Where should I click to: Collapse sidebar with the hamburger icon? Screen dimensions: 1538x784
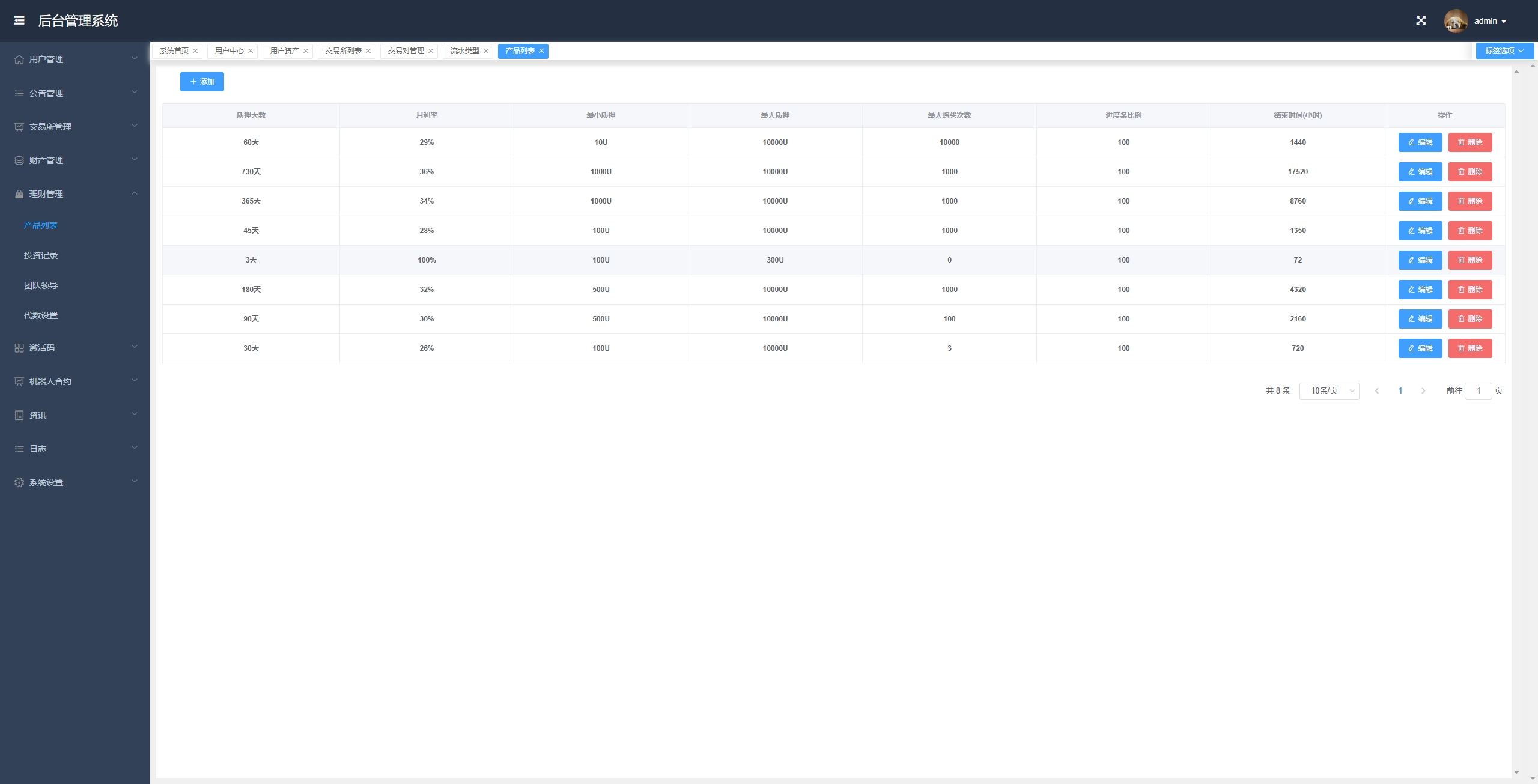[19, 20]
